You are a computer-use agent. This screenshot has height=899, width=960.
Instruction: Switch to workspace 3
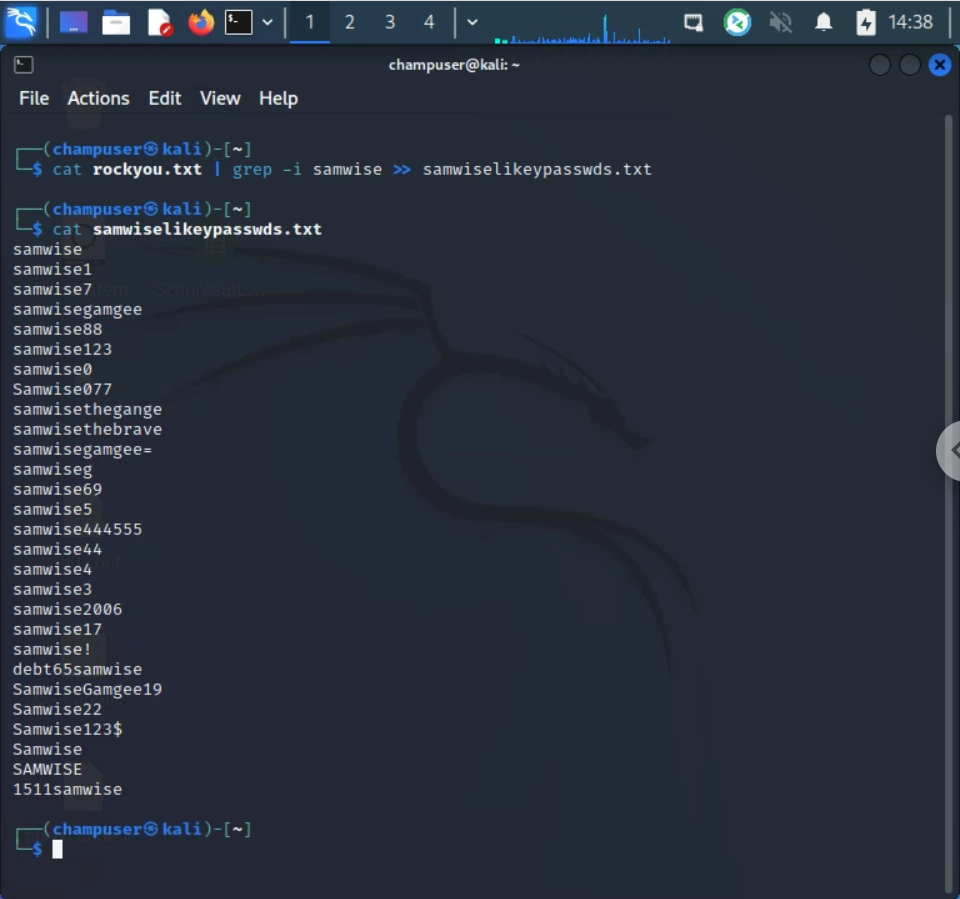[389, 23]
